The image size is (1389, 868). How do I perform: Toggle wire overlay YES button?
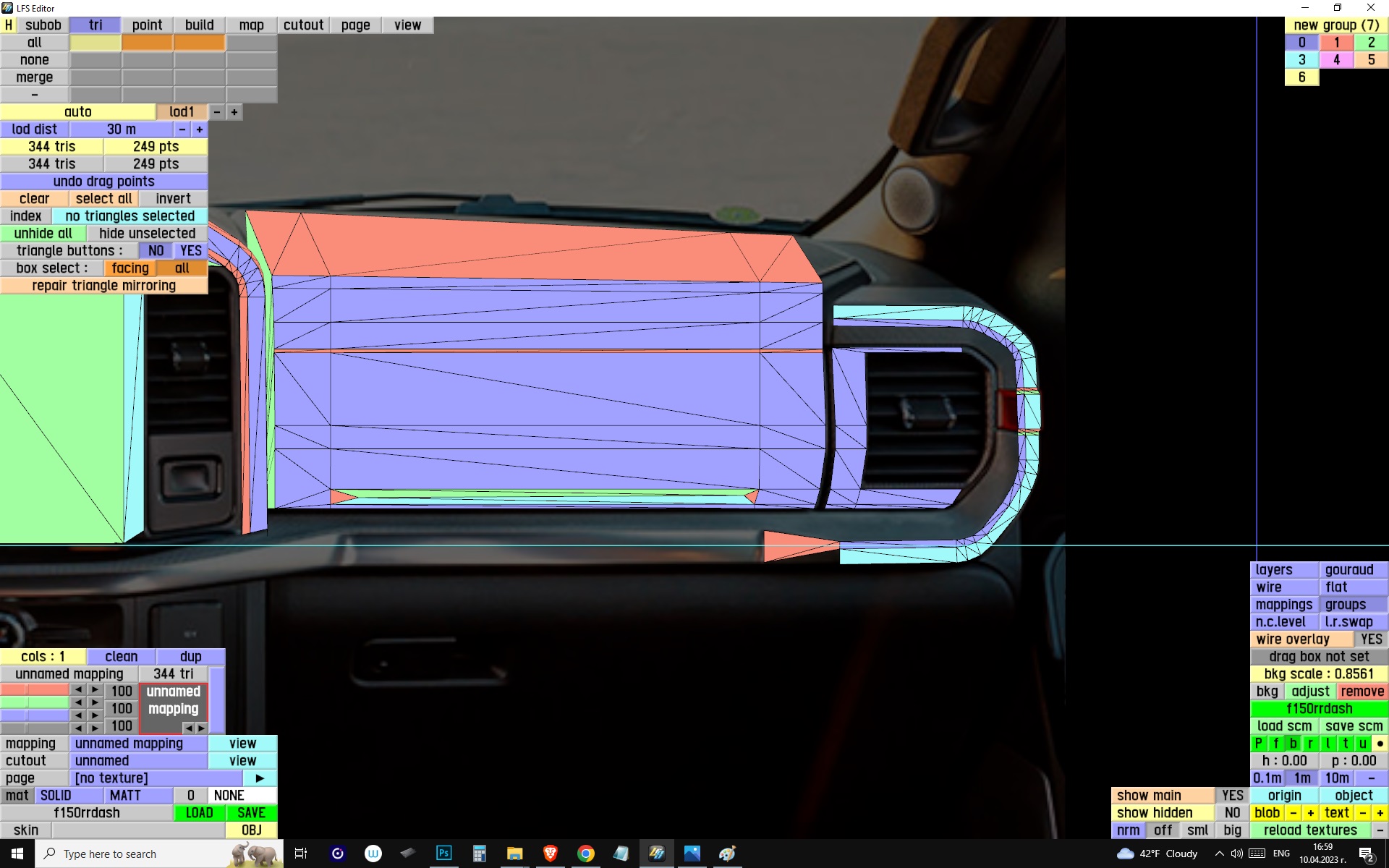tap(1371, 639)
